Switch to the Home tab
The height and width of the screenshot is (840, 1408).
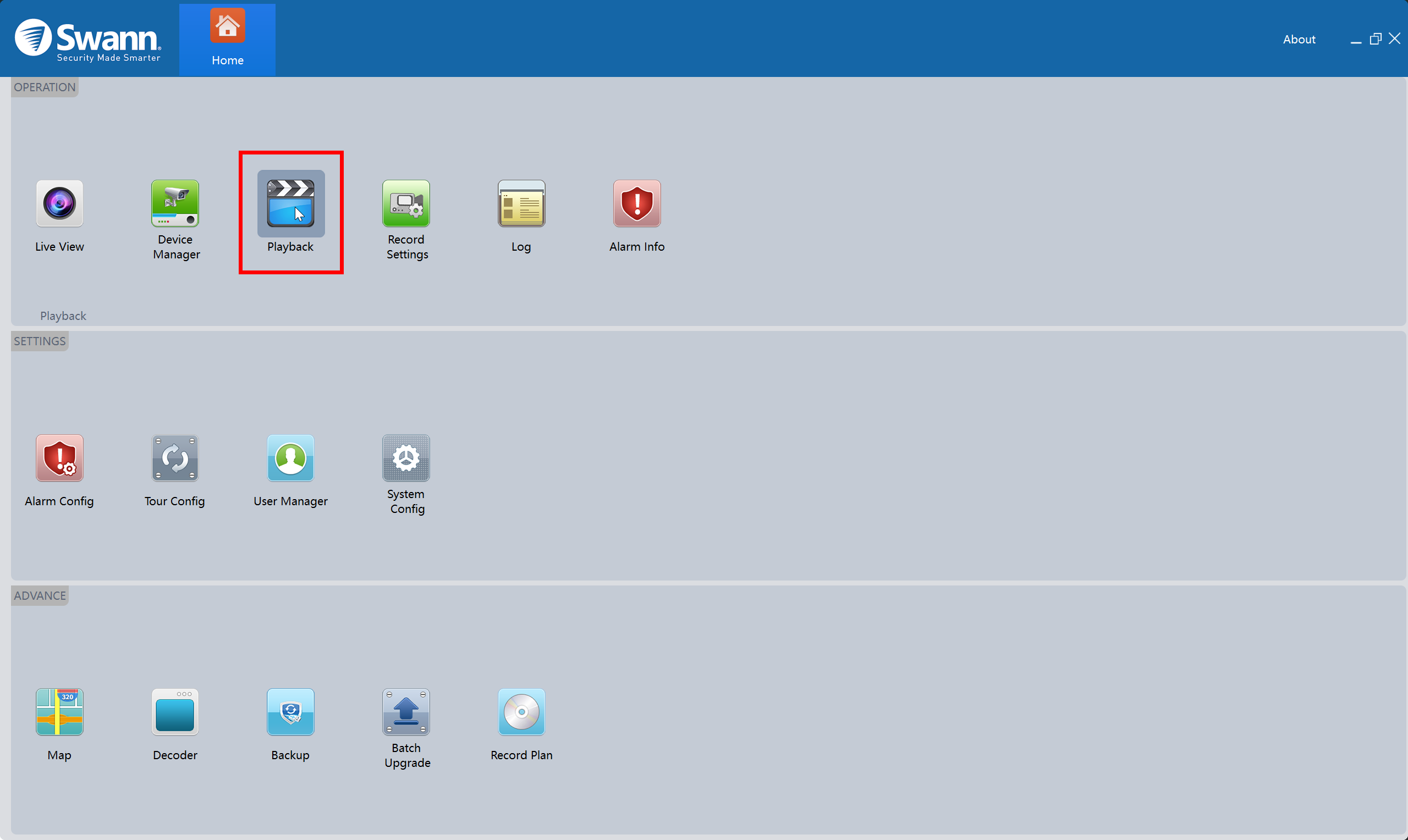coord(228,40)
